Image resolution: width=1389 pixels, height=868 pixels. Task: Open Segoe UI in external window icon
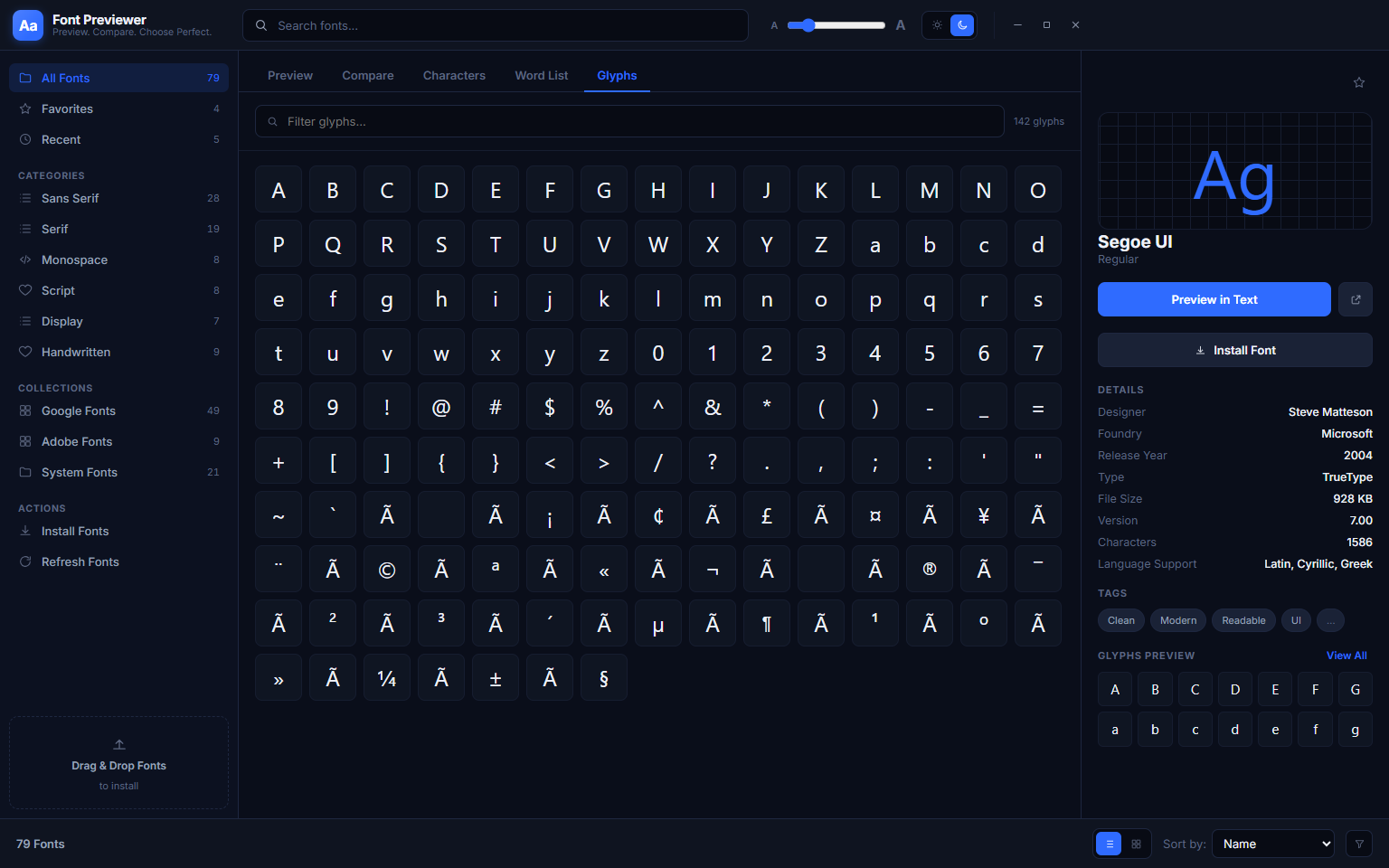1356,299
